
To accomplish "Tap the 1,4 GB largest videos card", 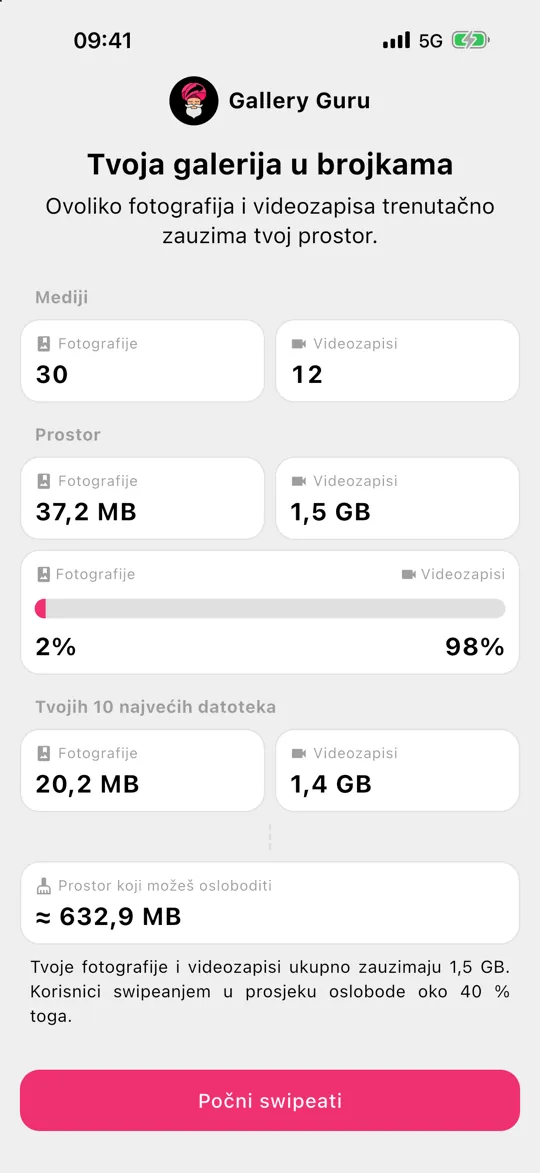I will coord(397,771).
